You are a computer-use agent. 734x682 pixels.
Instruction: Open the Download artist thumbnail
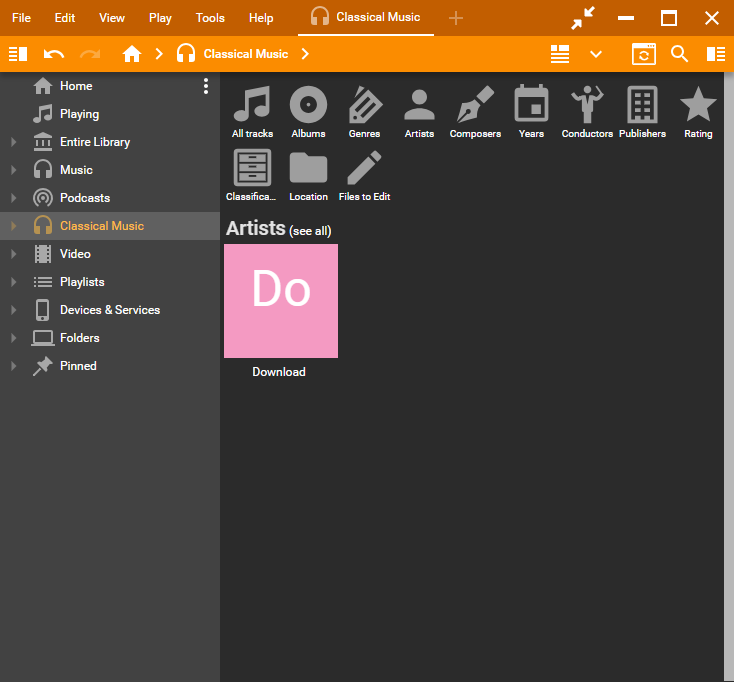(x=281, y=301)
